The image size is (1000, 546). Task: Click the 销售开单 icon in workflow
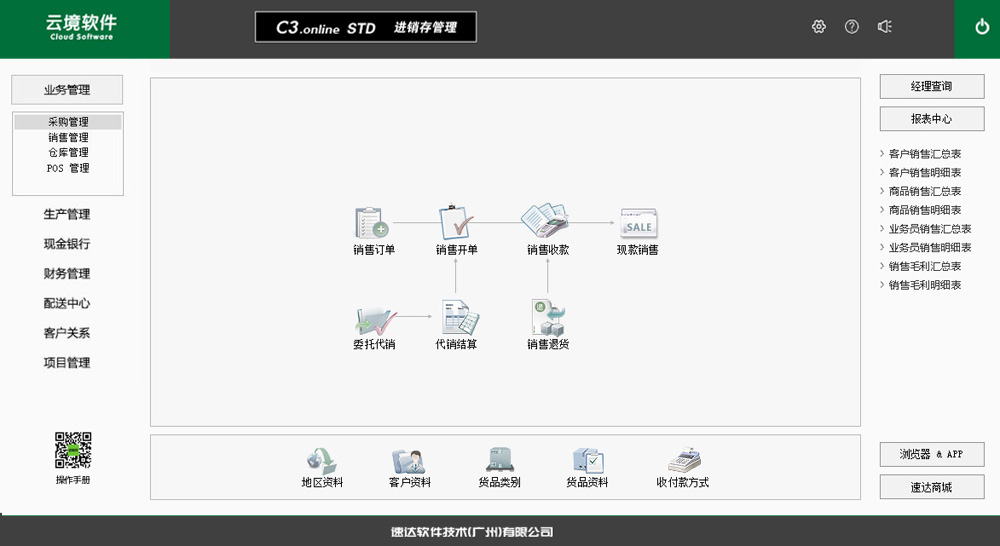point(456,222)
